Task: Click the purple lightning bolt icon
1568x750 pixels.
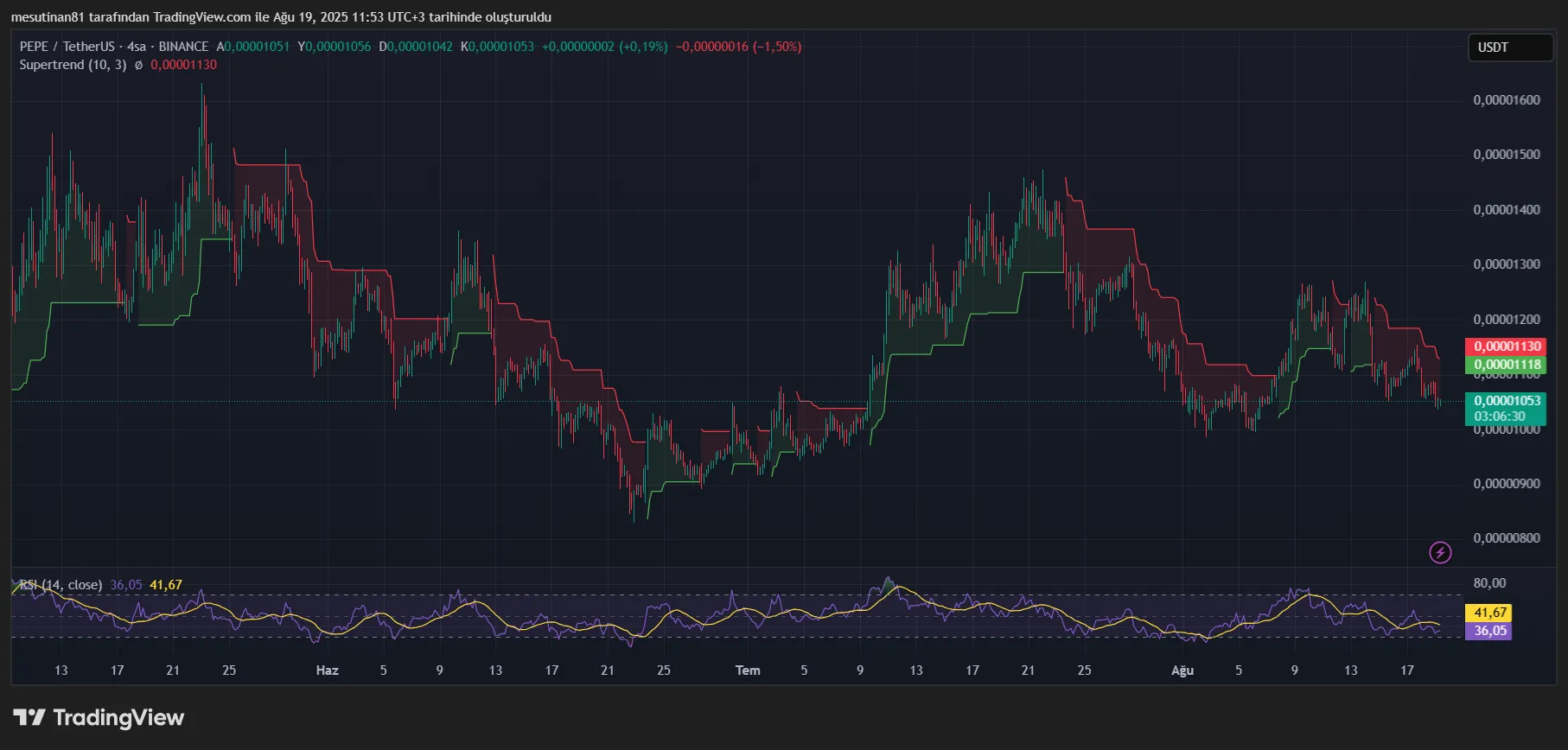Action: [1440, 552]
